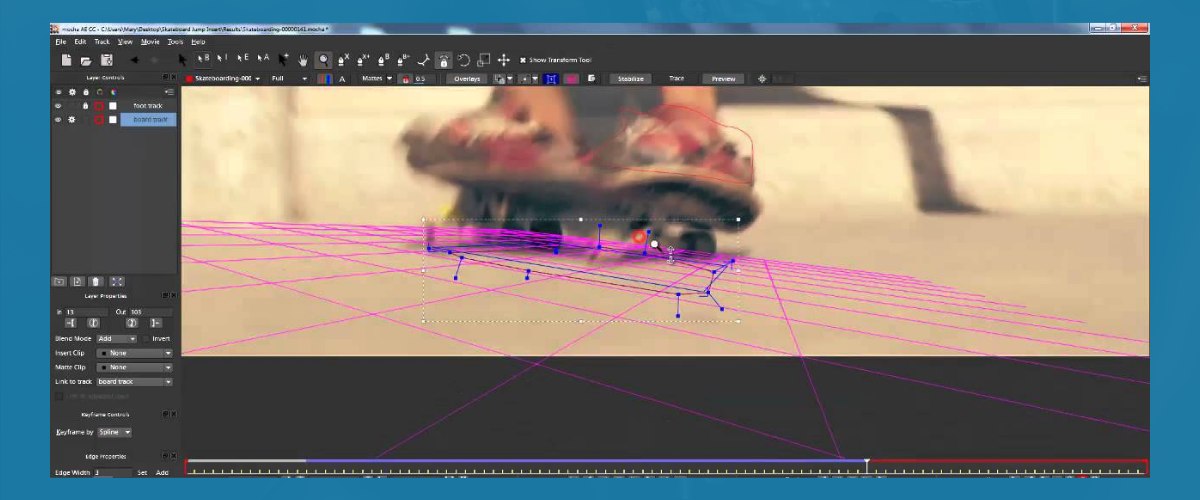The image size is (1200, 500).
Task: Select the board track layer
Action: click(x=148, y=120)
